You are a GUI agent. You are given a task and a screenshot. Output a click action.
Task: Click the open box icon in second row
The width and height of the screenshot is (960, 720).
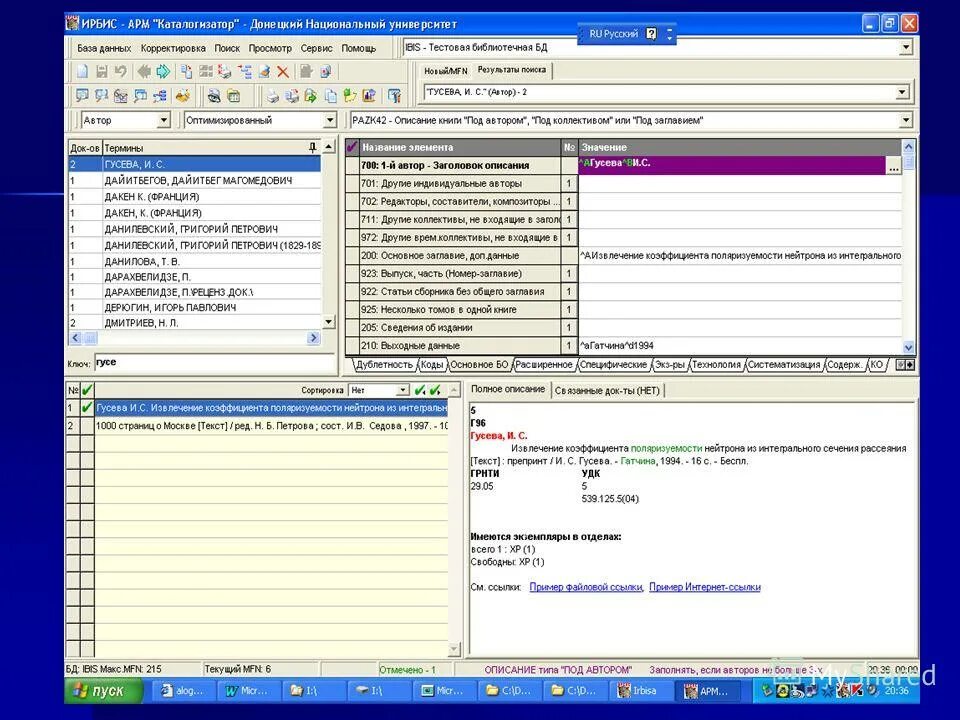182,96
